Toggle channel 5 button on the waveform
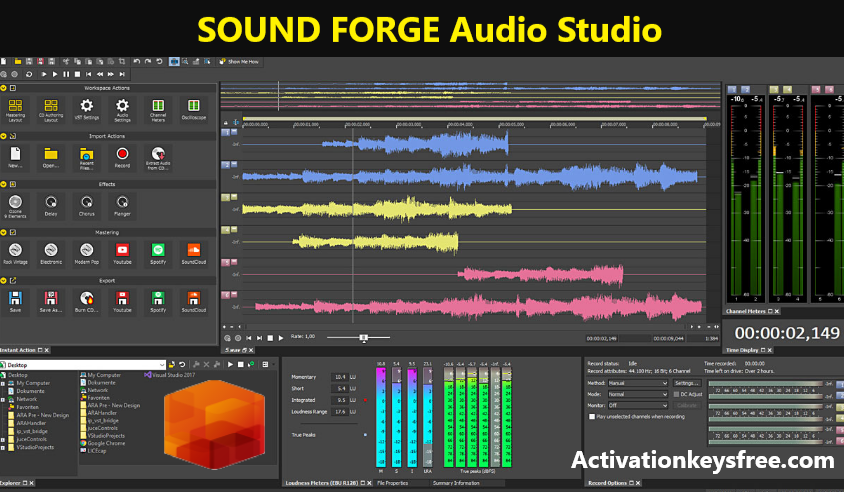Viewport: 844px width, 492px height. point(226,263)
